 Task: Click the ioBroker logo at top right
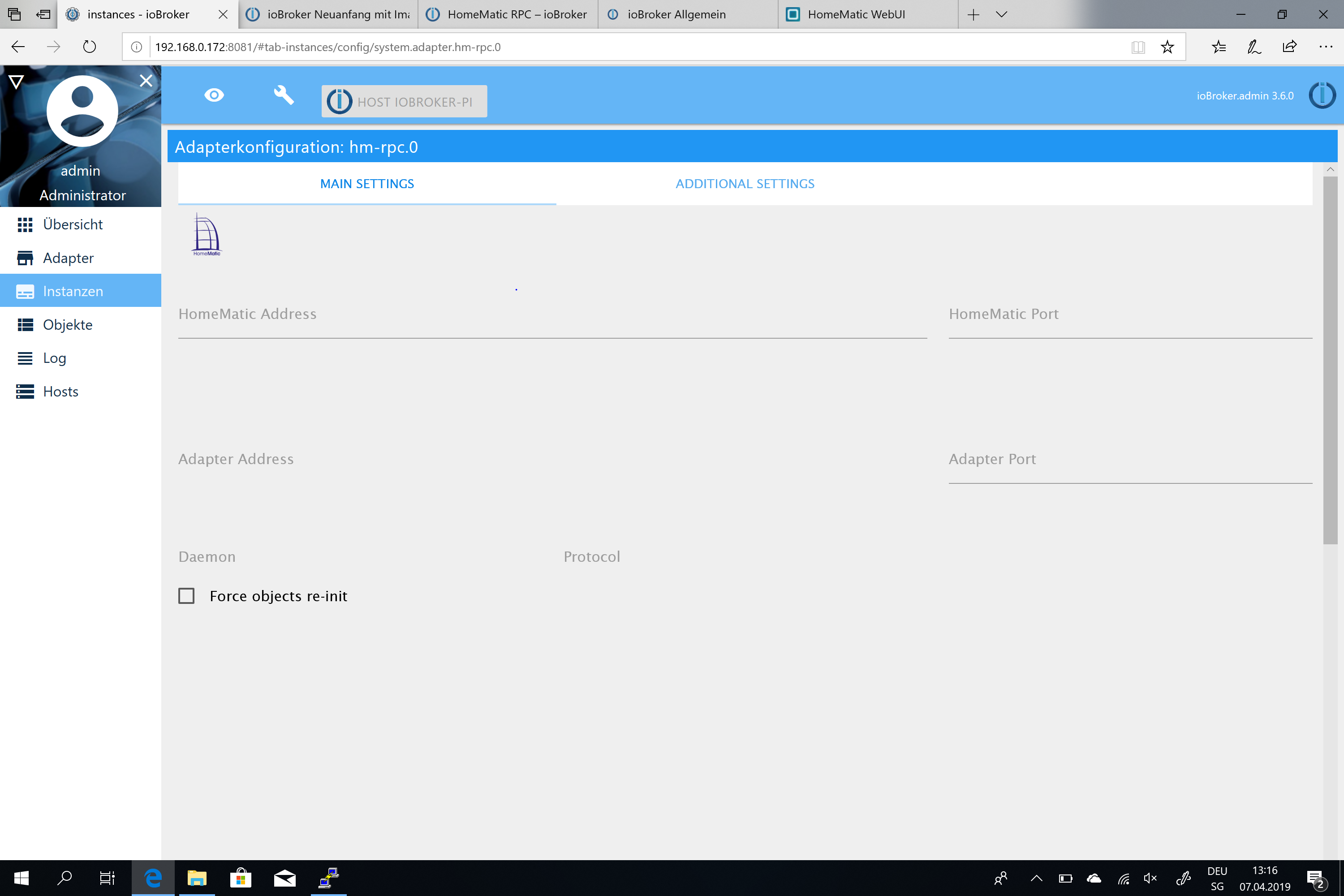1322,95
